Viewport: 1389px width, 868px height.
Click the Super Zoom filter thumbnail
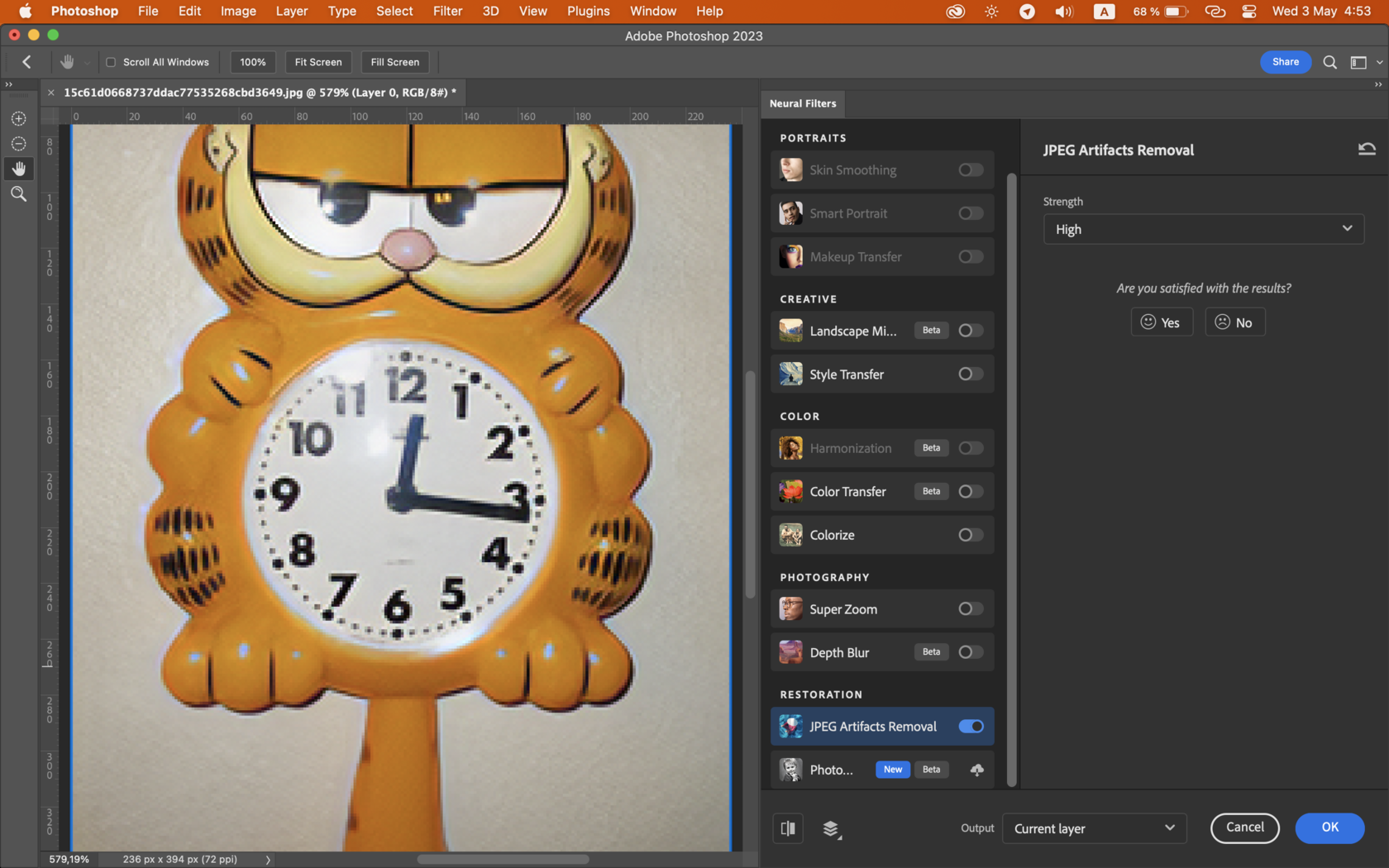tap(790, 609)
